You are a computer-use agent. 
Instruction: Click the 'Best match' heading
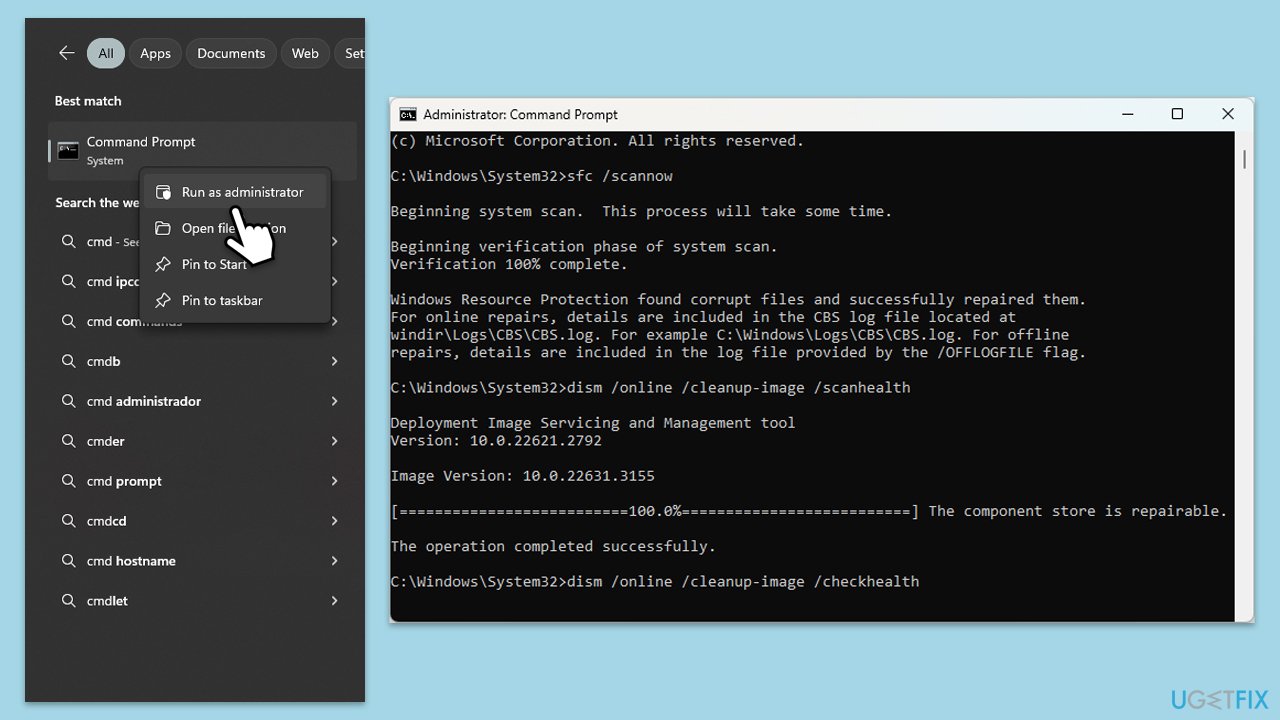(x=88, y=101)
